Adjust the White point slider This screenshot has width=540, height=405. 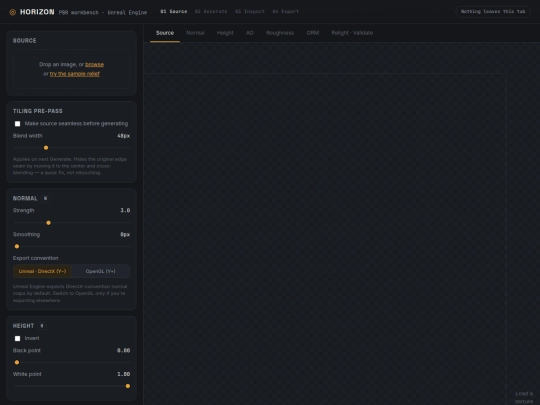click(72, 386)
